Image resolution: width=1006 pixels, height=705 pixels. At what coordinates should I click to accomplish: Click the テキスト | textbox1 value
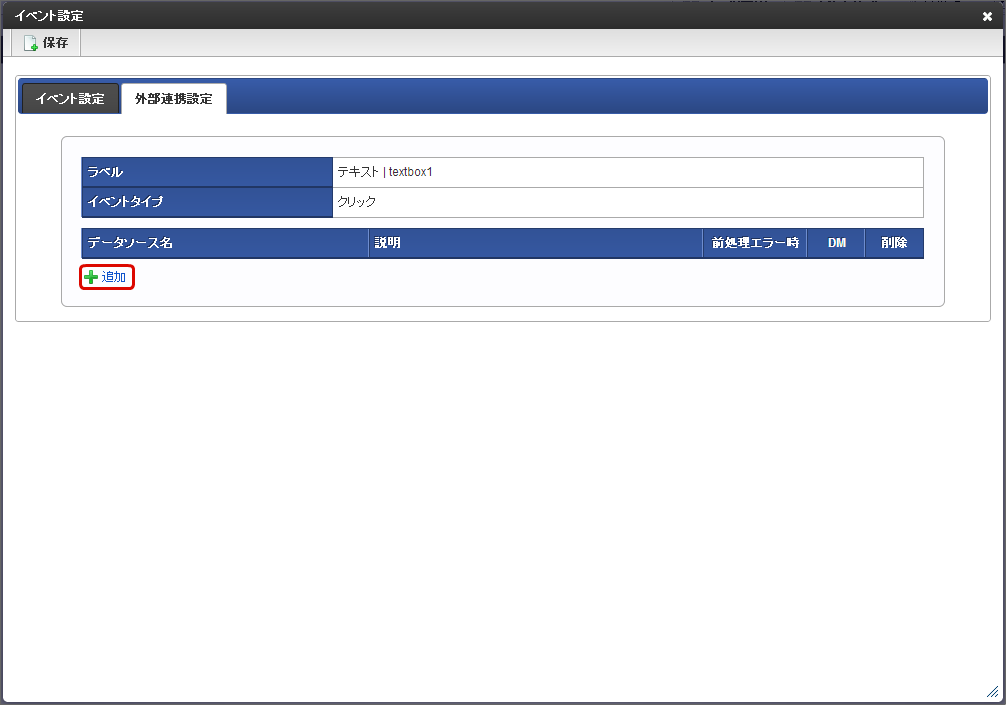[x=385, y=172]
